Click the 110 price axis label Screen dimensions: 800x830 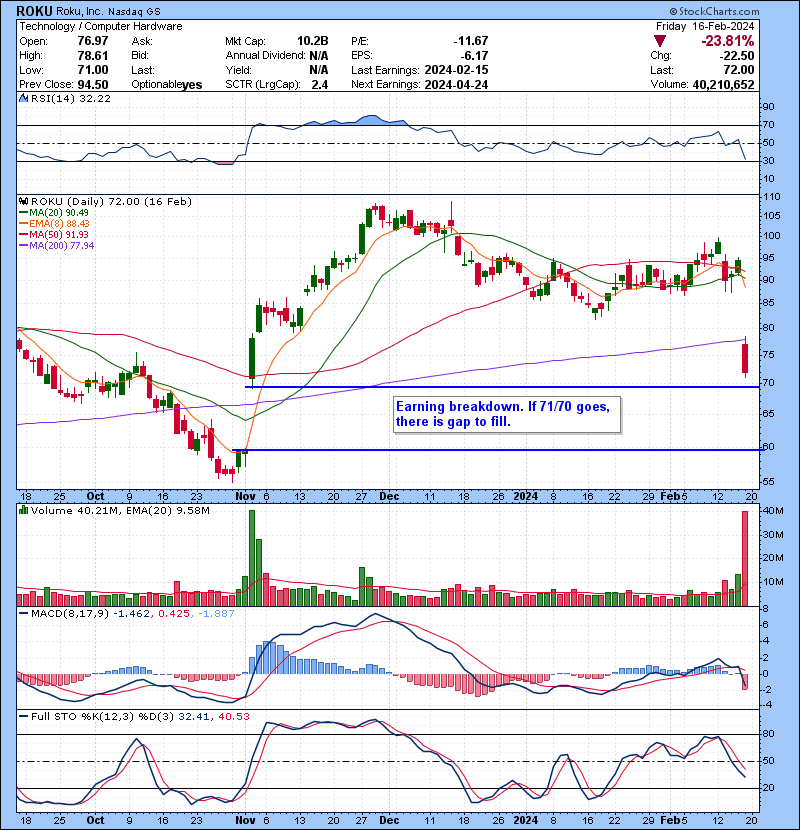pyautogui.click(x=771, y=197)
